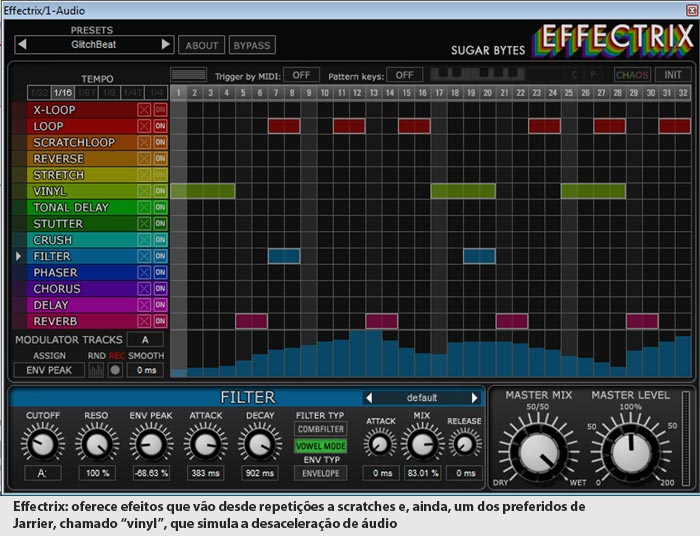Image resolution: width=700 pixels, height=536 pixels.
Task: Clear the CHORUS track with its X icon
Action: pyautogui.click(x=144, y=289)
